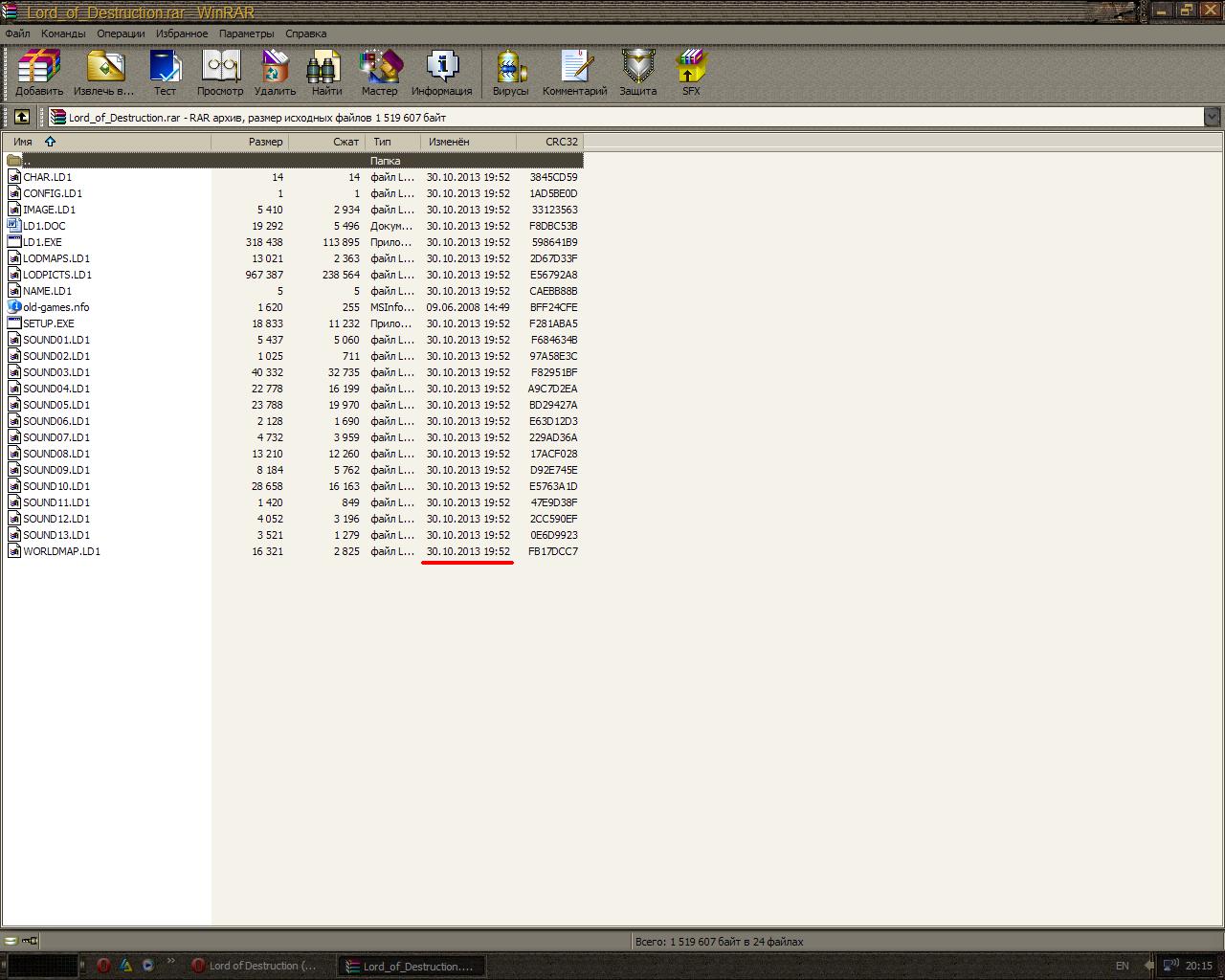1225x980 pixels.
Task: Select the SOUND13.LD1 file
Action: [293, 535]
